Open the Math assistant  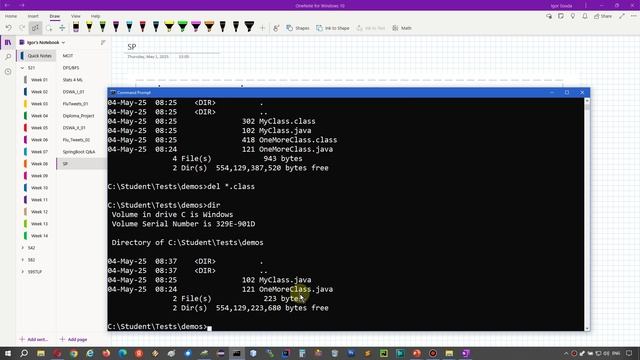402,28
